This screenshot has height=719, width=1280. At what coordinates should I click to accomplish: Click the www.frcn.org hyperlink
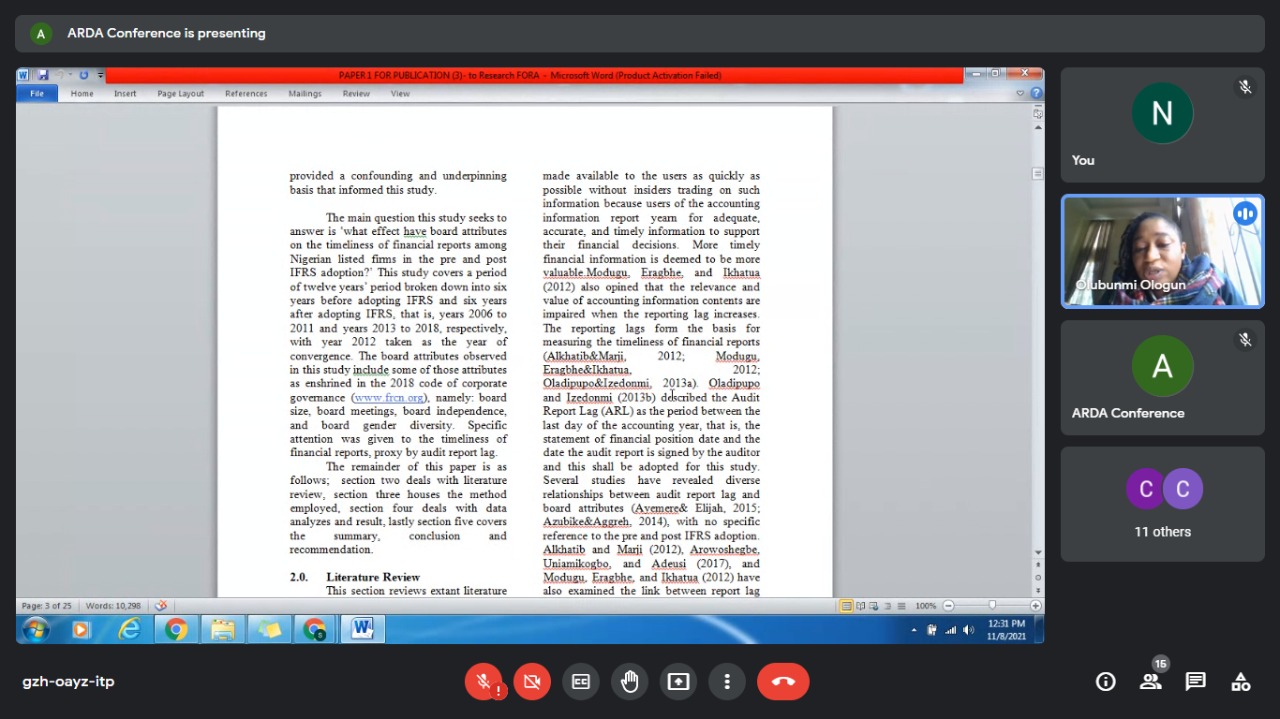388,398
